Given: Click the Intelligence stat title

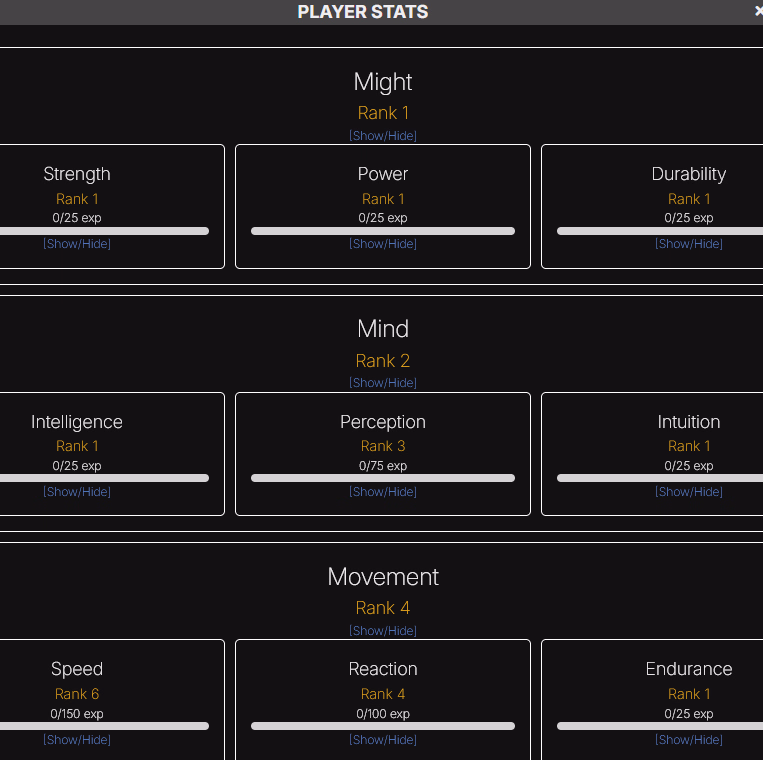Looking at the screenshot, I should (77, 422).
